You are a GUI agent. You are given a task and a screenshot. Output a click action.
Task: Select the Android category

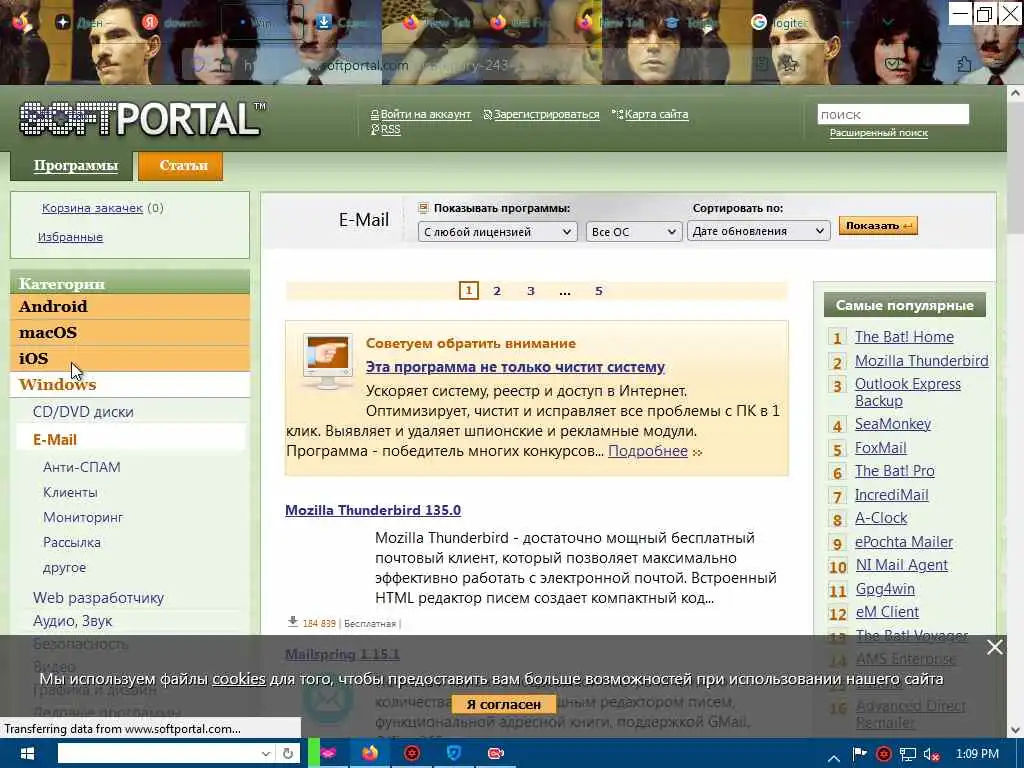coord(130,306)
